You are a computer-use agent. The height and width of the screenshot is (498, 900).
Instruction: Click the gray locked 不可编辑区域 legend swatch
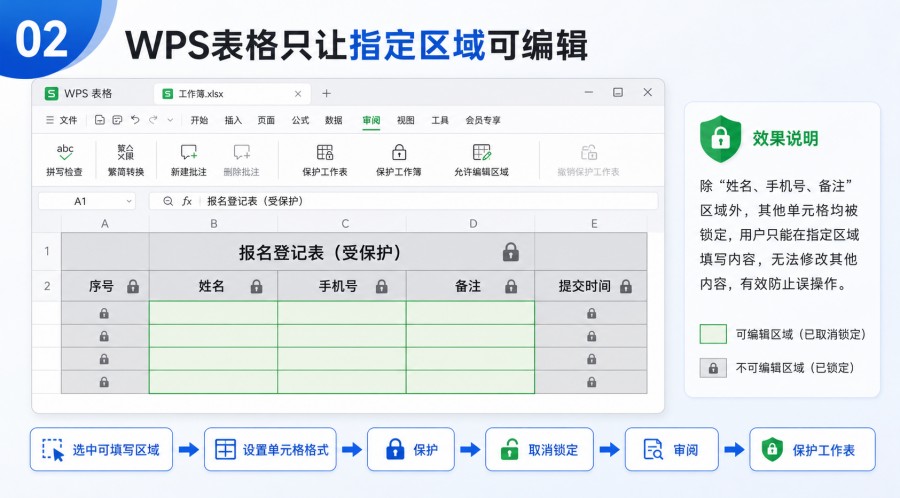tap(713, 368)
